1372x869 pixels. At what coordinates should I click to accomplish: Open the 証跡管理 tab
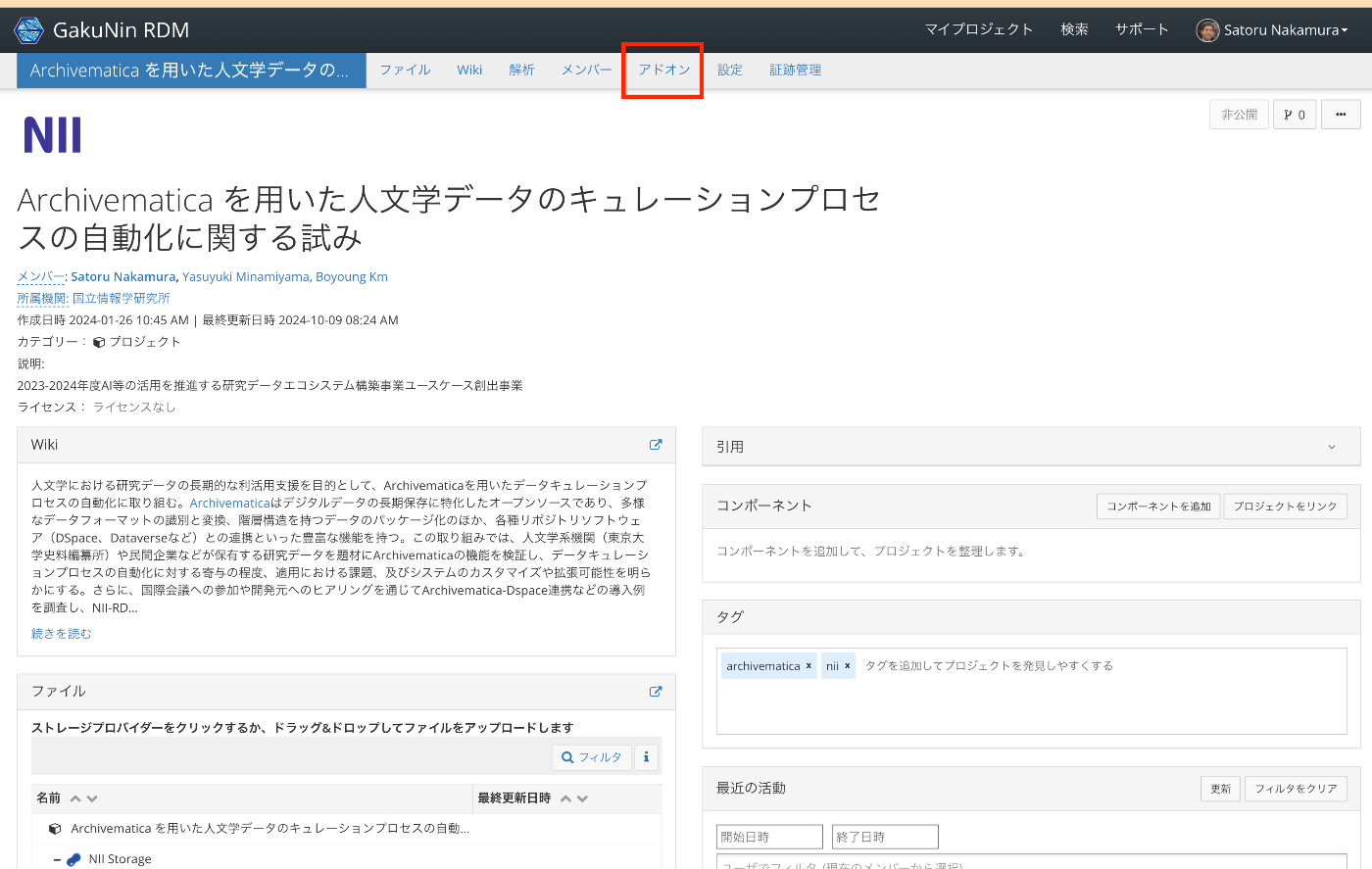[795, 71]
